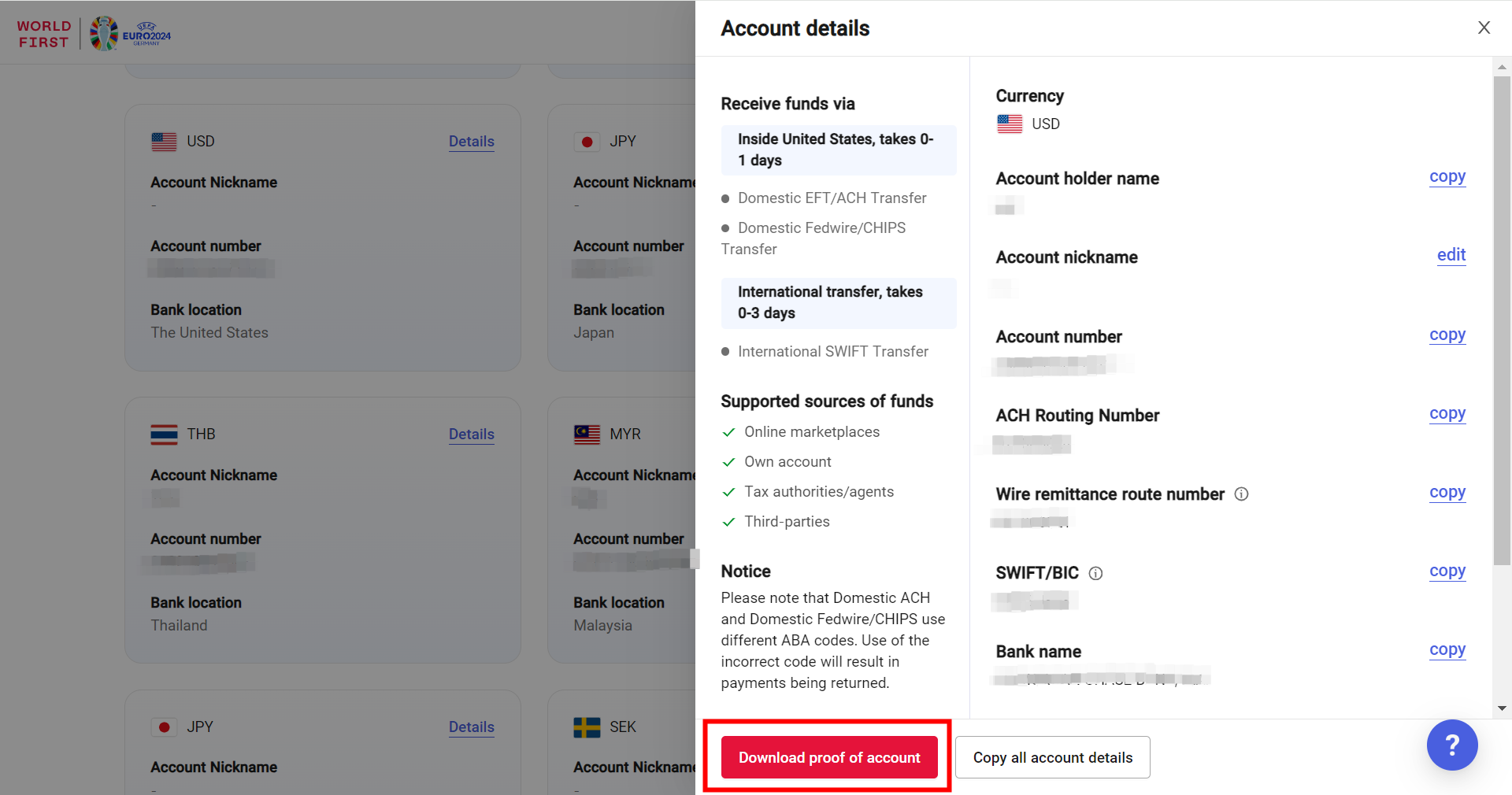This screenshot has height=795, width=1512.
Task: Click info icon next to Wire remittance route number
Action: click(1241, 494)
